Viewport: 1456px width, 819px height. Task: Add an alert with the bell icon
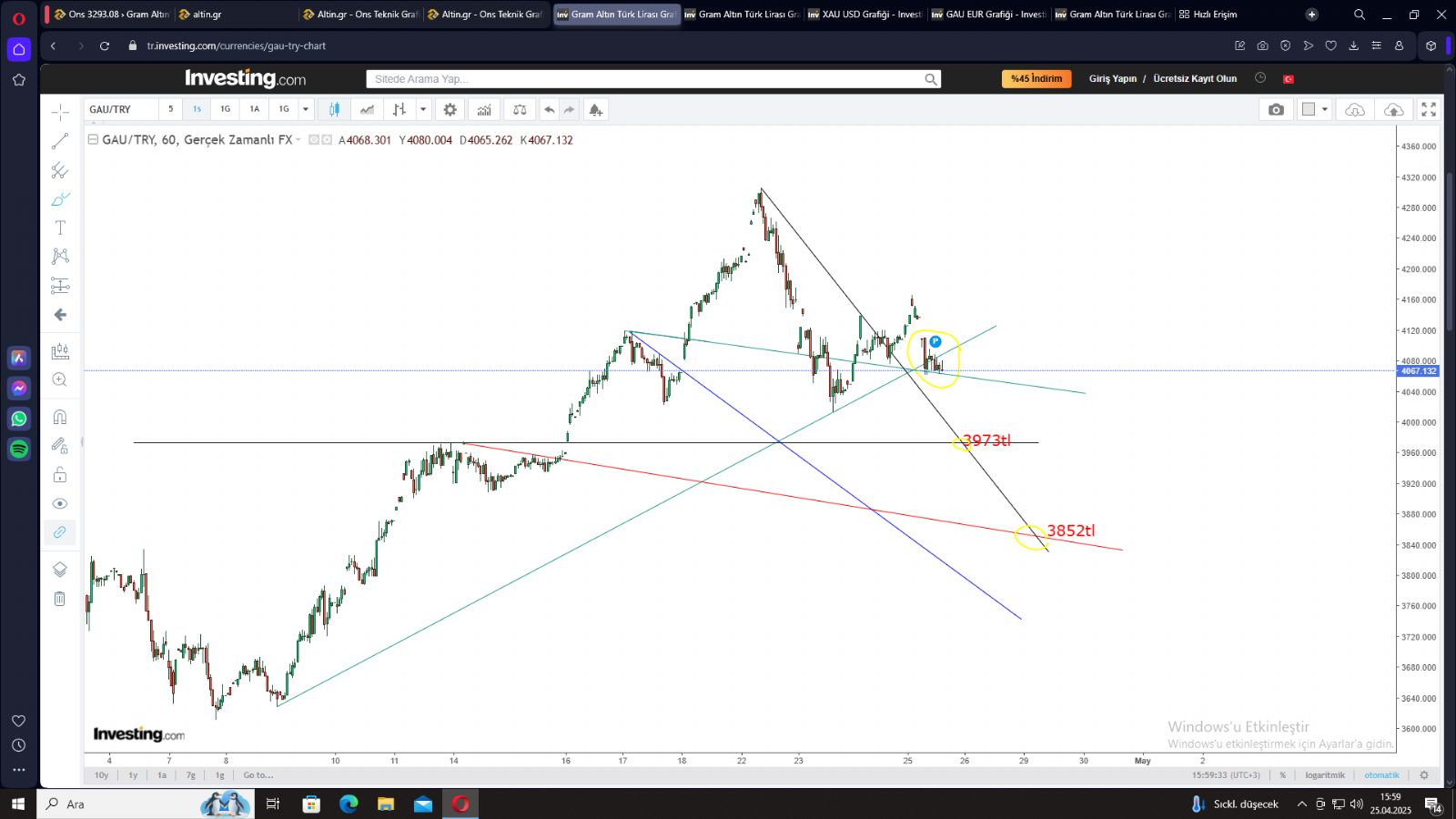pyautogui.click(x=595, y=109)
